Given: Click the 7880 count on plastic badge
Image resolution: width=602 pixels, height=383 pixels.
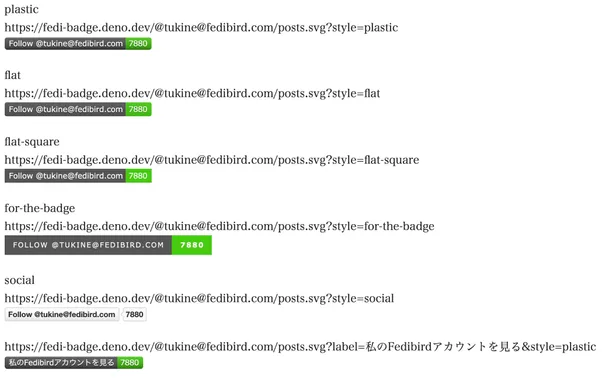Looking at the screenshot, I should pos(138,44).
